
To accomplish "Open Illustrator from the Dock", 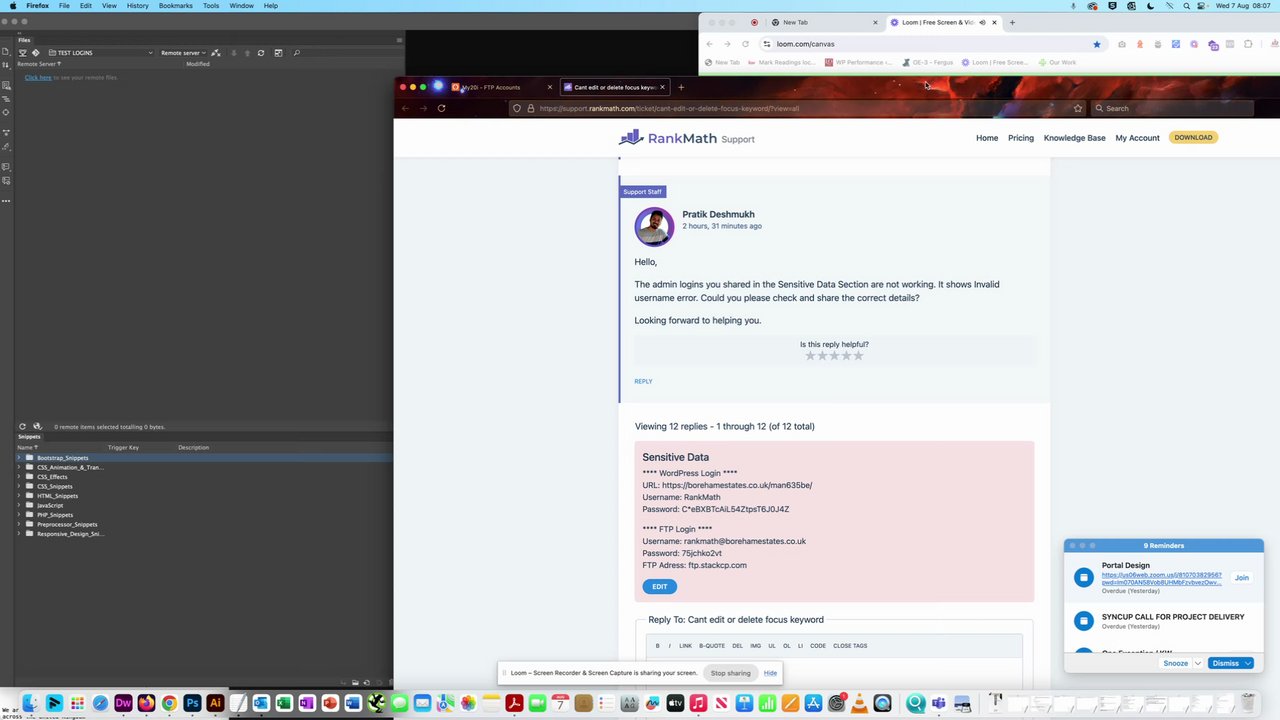I will (x=215, y=704).
